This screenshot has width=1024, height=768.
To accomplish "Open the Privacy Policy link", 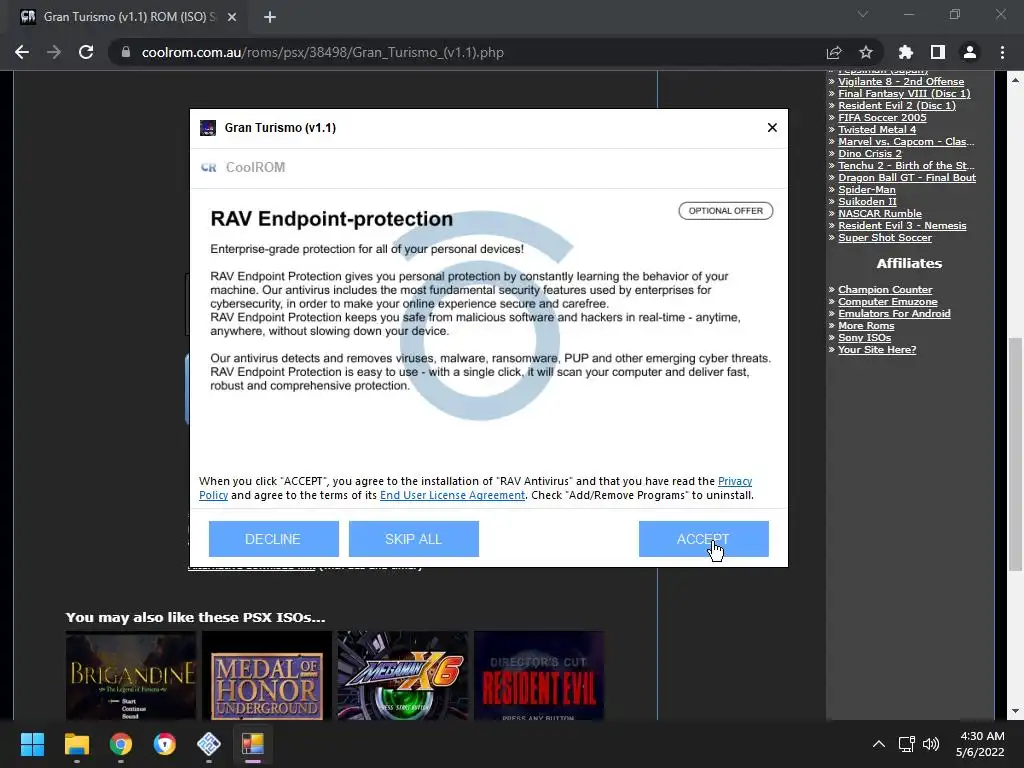I will [735, 481].
